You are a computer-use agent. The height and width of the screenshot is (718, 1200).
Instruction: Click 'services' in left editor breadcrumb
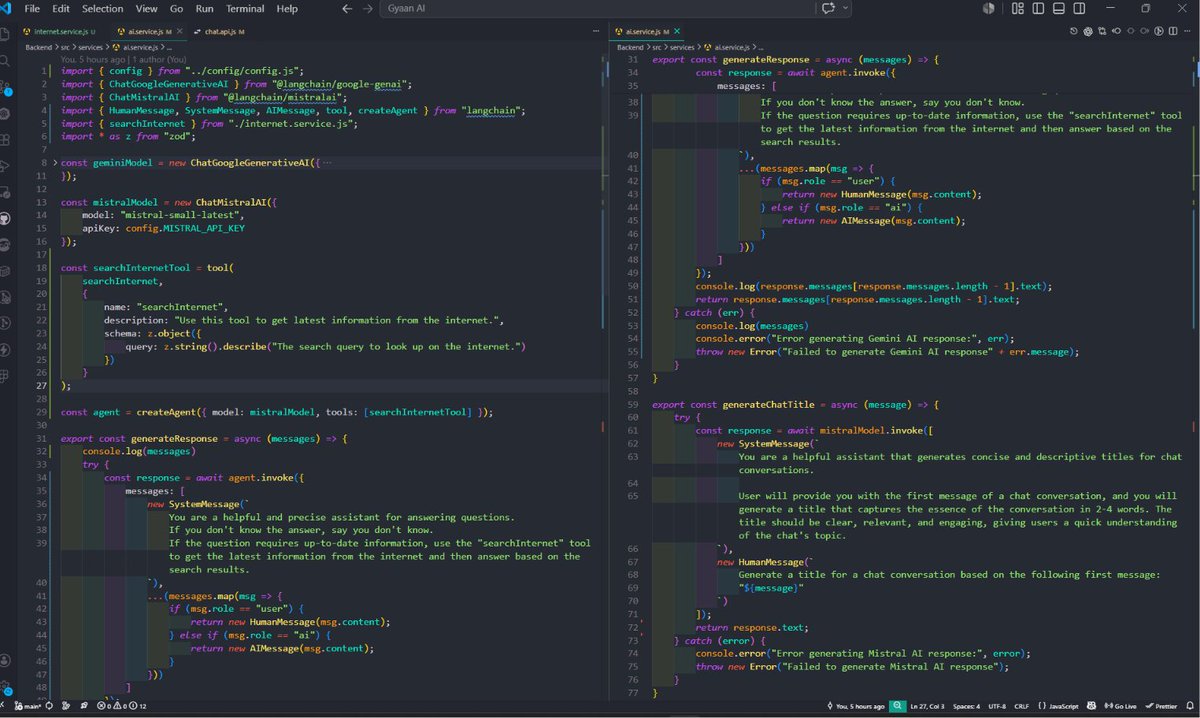pyautogui.click(x=88, y=46)
